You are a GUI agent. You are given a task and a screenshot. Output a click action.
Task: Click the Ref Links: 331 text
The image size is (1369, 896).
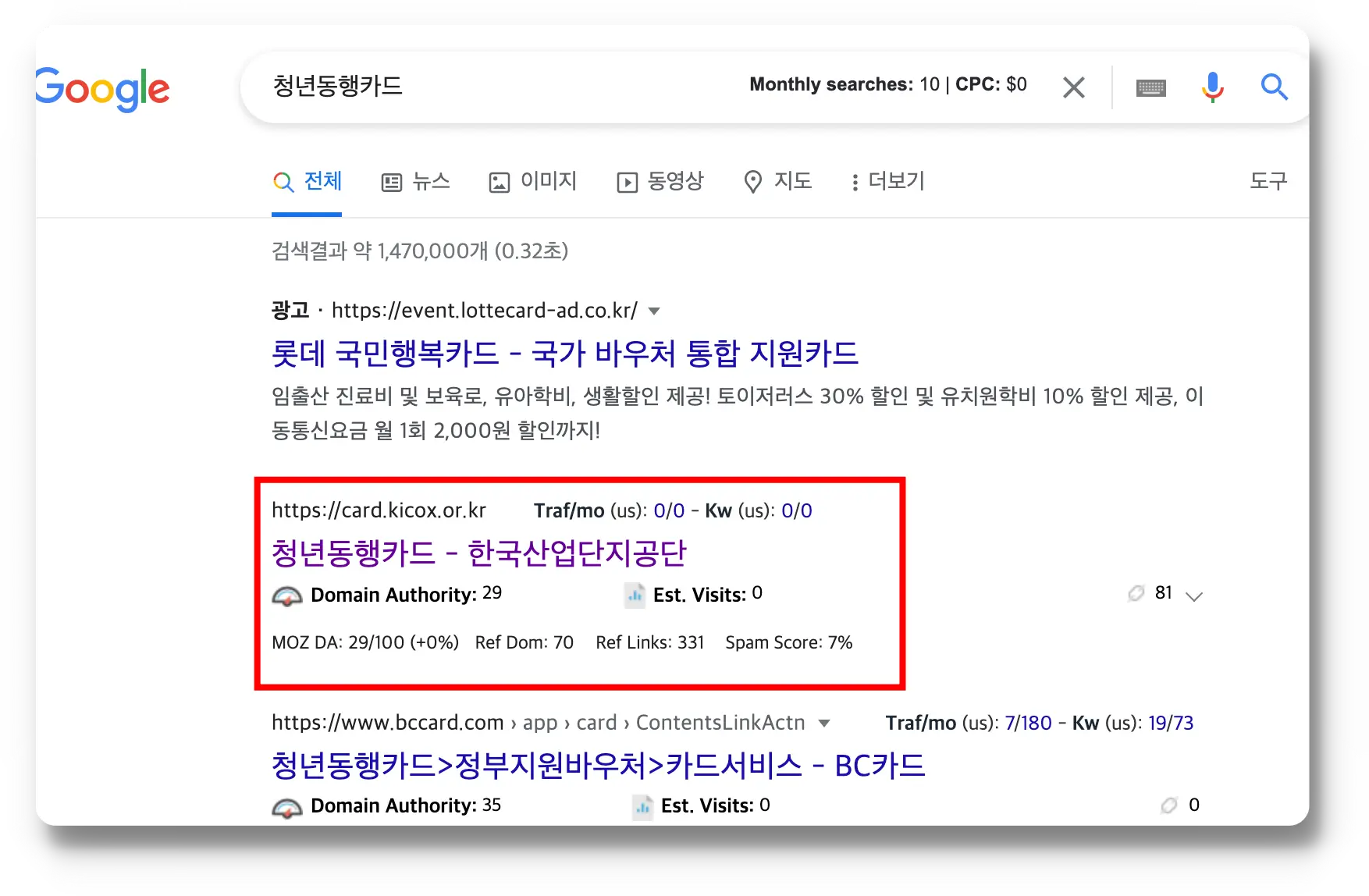[650, 642]
